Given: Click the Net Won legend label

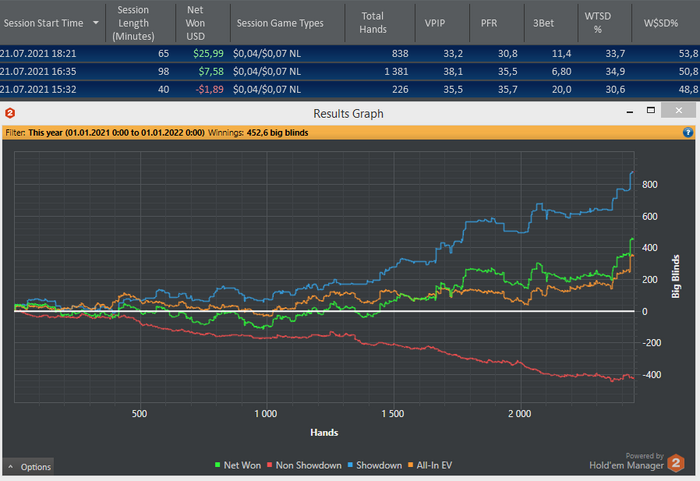Looking at the screenshot, I should (242, 465).
